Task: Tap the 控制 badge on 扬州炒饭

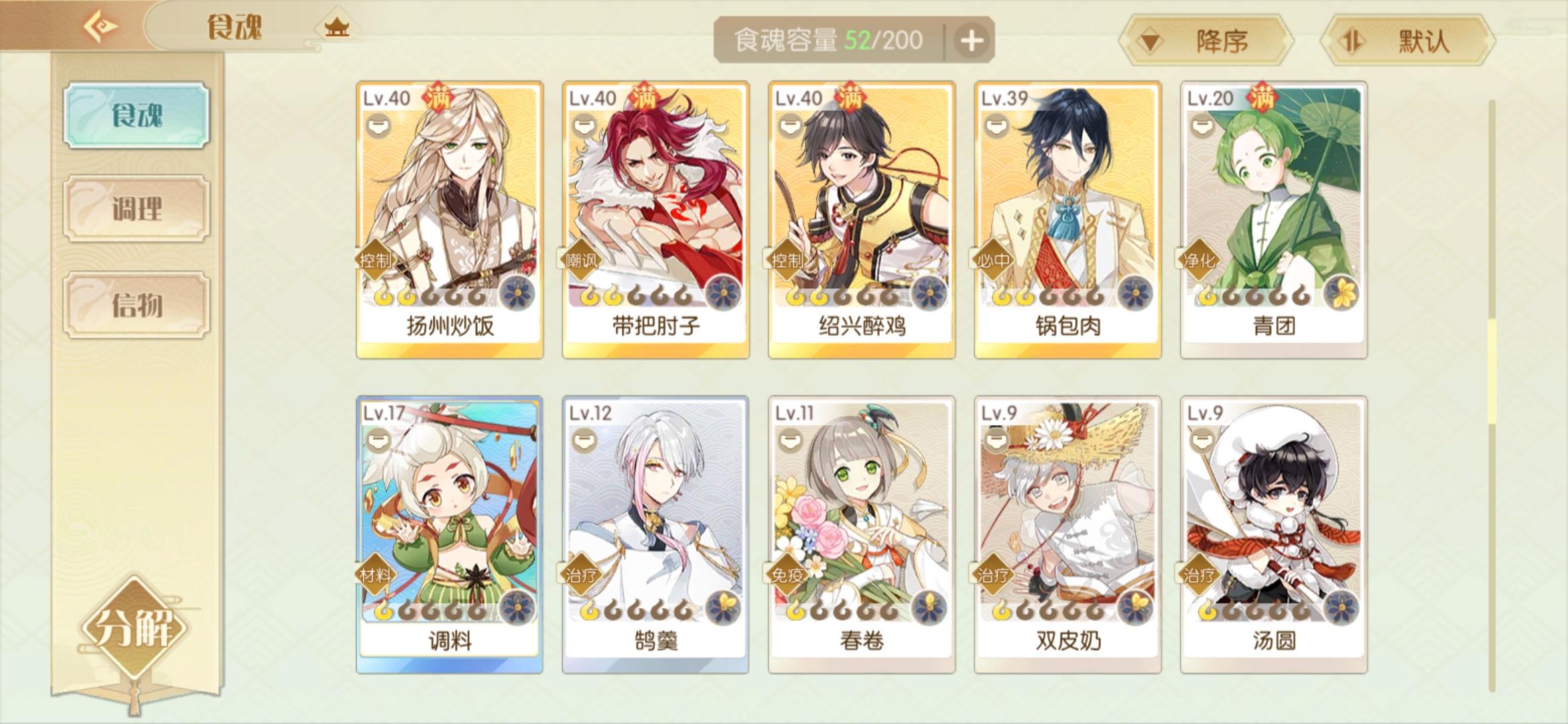Action: [x=375, y=259]
